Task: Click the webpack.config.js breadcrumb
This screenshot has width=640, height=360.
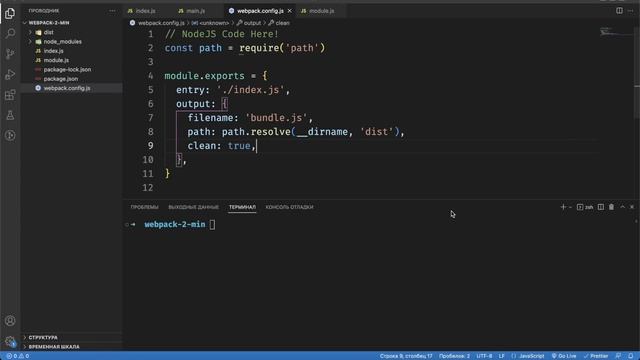Action: [x=161, y=23]
